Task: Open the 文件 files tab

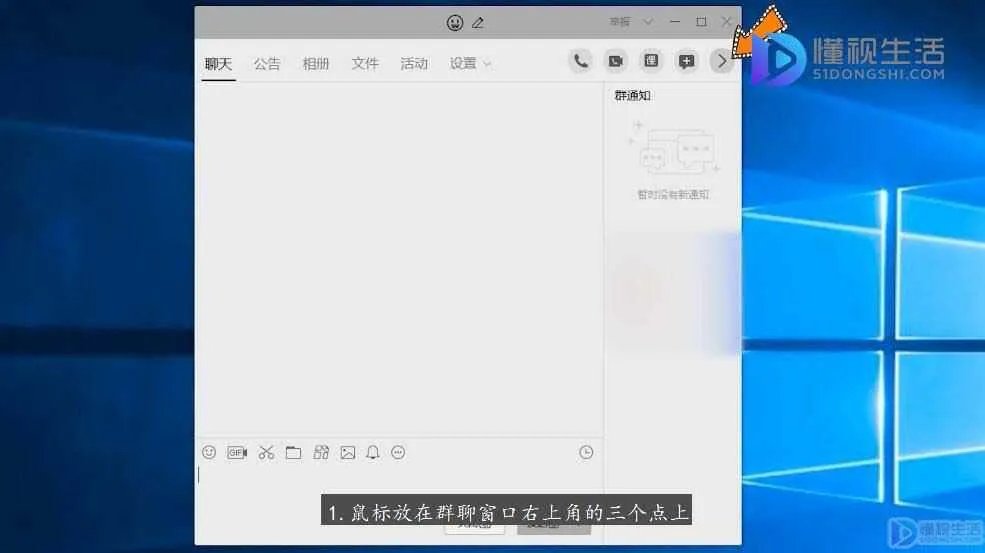Action: 365,63
